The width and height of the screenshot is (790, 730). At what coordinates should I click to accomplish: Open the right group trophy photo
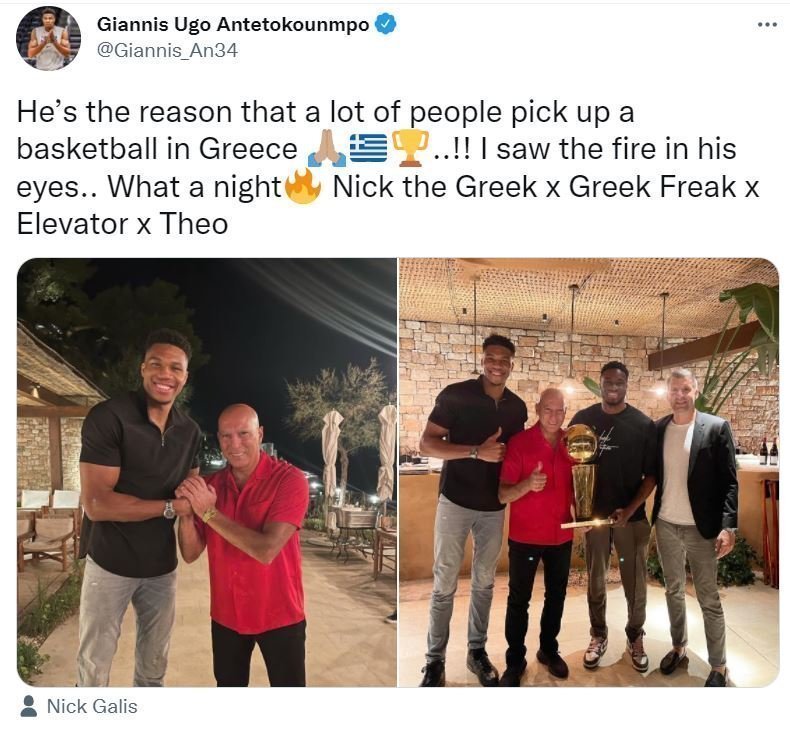pos(589,473)
